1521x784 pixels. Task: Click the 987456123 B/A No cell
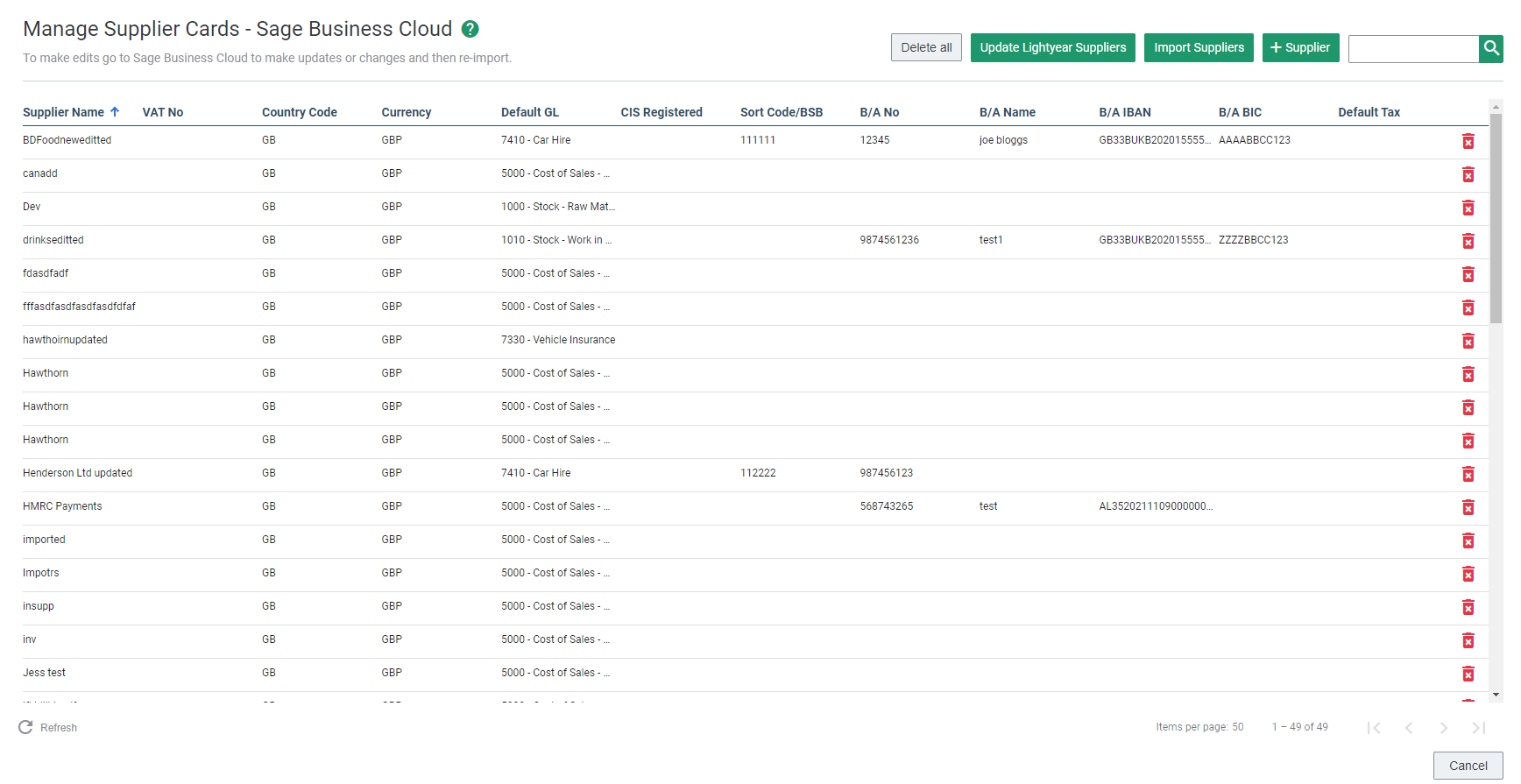(x=887, y=473)
